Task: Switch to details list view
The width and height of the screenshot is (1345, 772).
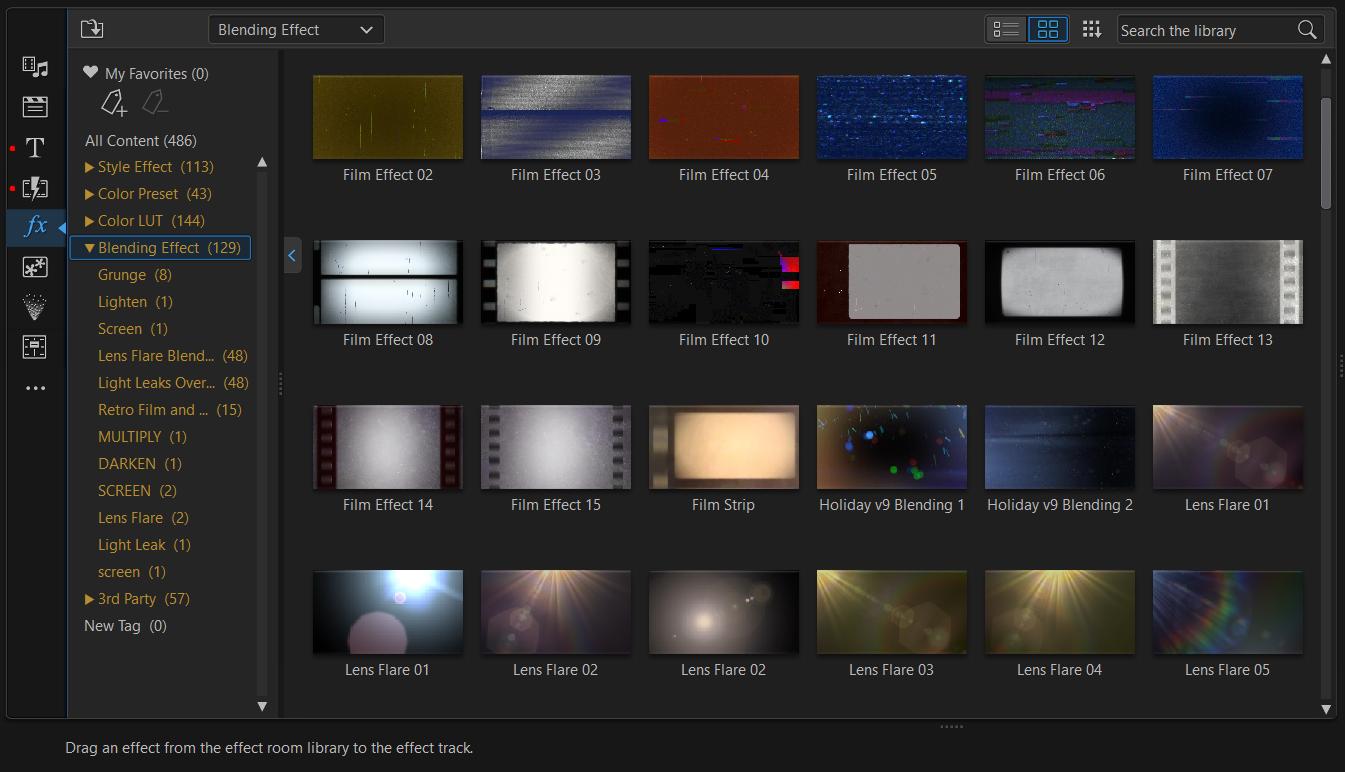Action: pos(1006,29)
